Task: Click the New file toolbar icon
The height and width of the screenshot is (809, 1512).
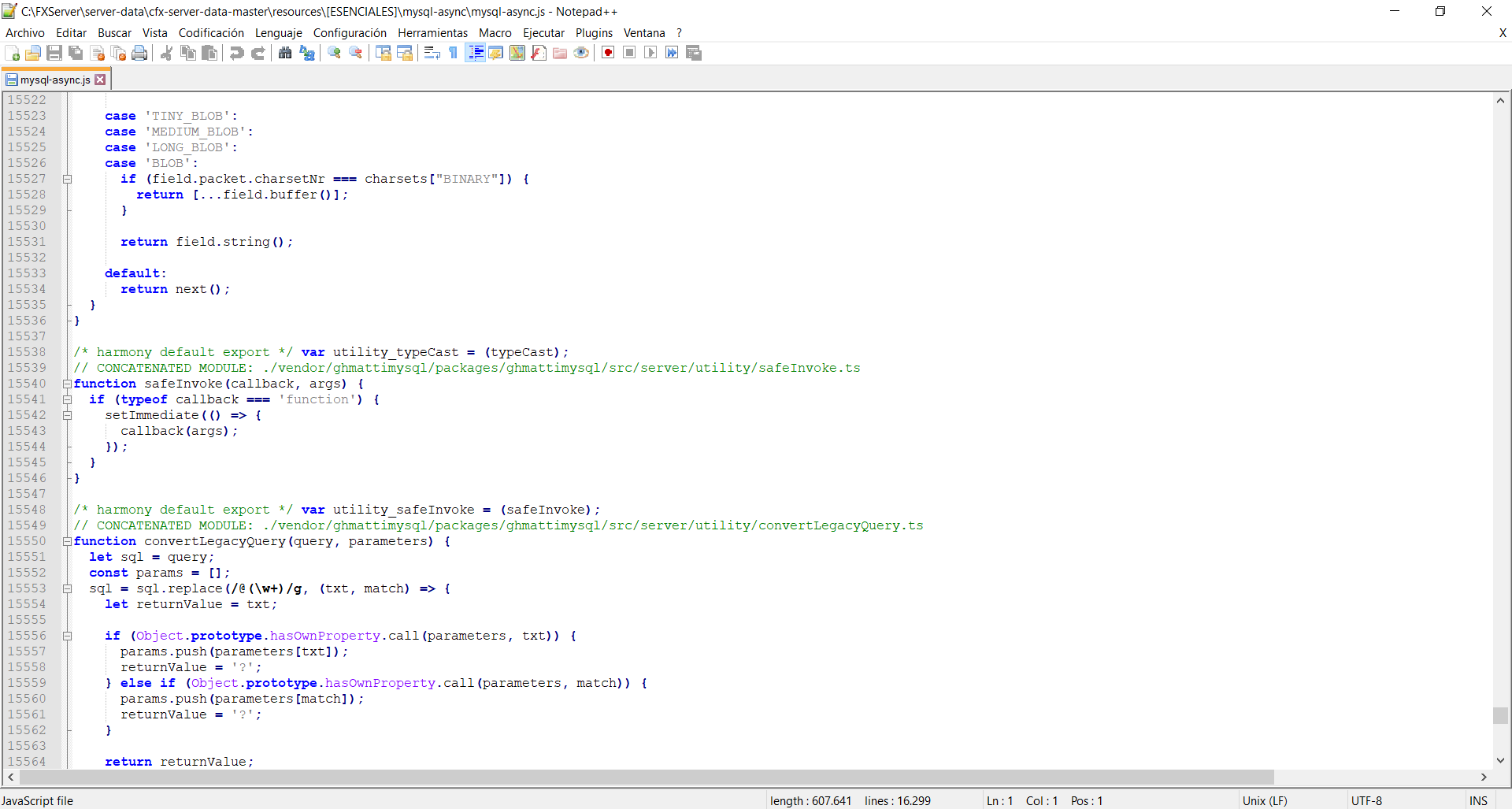Action: pyautogui.click(x=13, y=53)
